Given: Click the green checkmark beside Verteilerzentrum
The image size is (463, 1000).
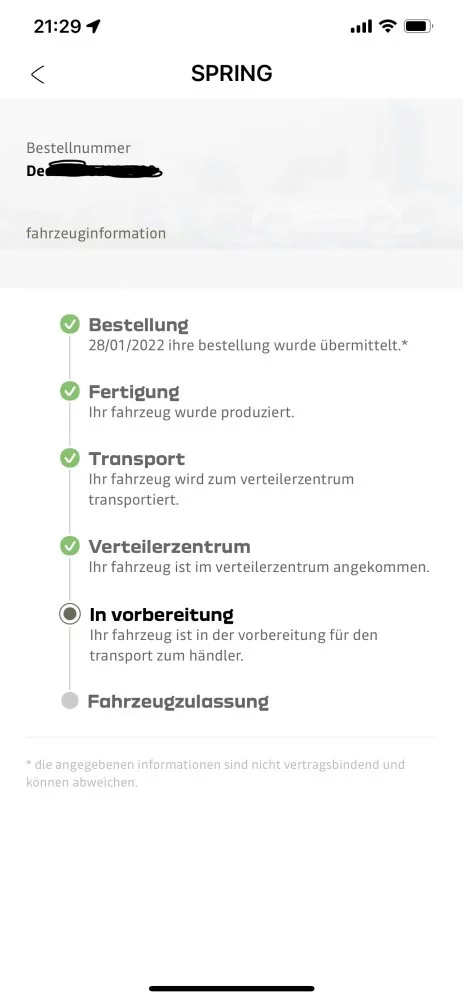Looking at the screenshot, I should click(70, 546).
